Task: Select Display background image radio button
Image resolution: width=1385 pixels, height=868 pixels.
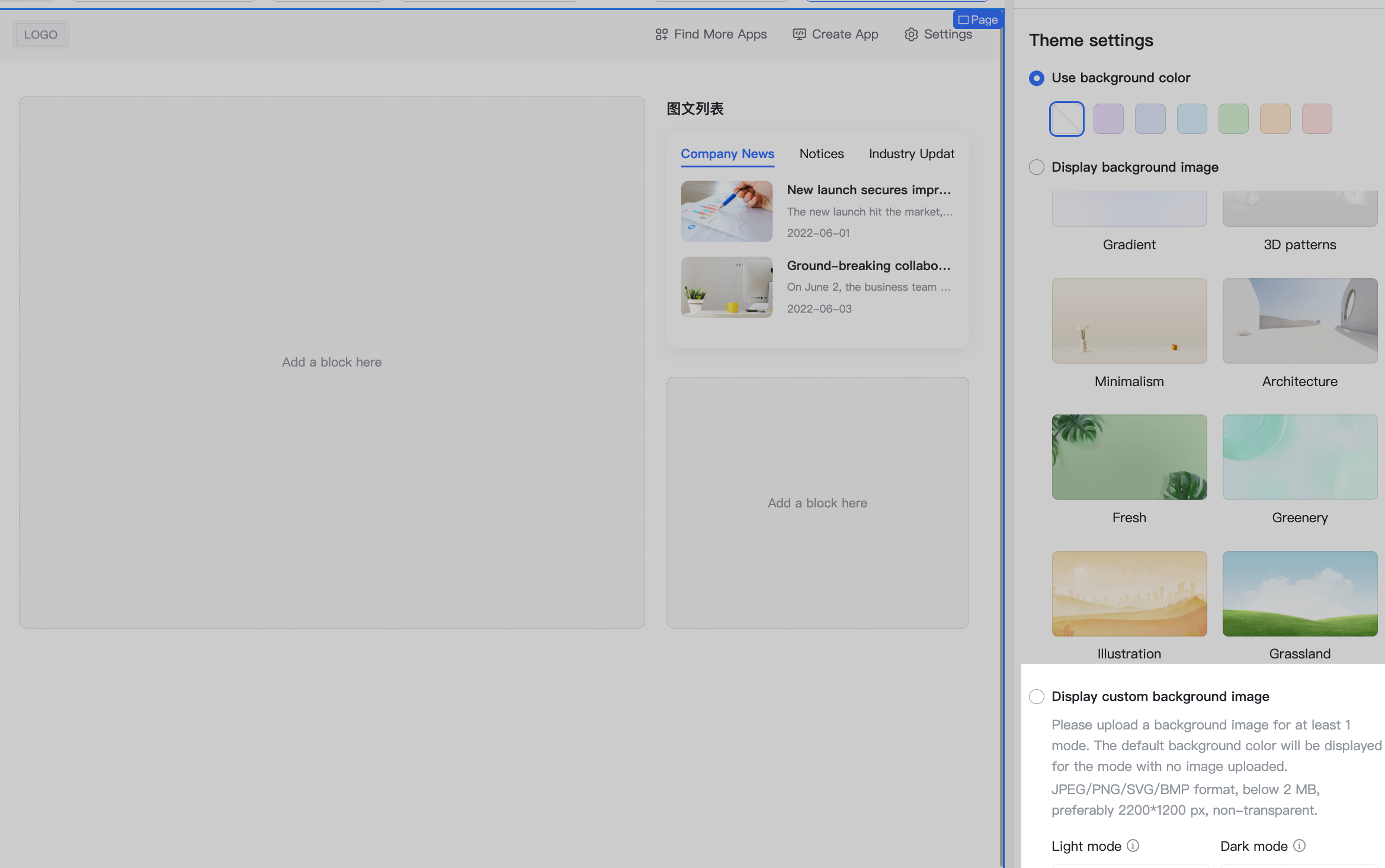Action: click(x=1036, y=168)
